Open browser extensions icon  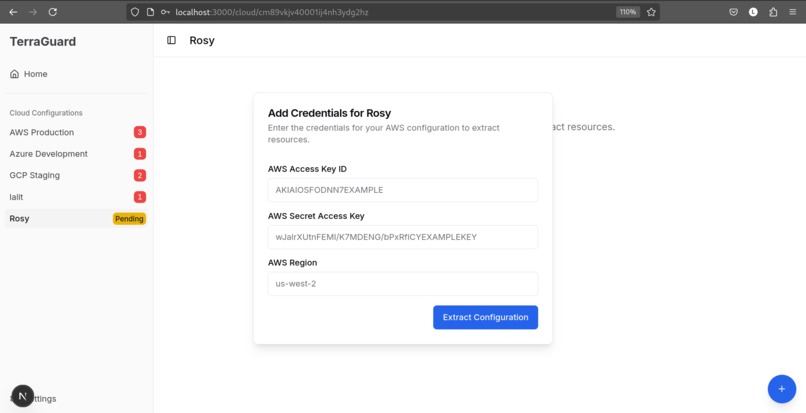[x=773, y=12]
